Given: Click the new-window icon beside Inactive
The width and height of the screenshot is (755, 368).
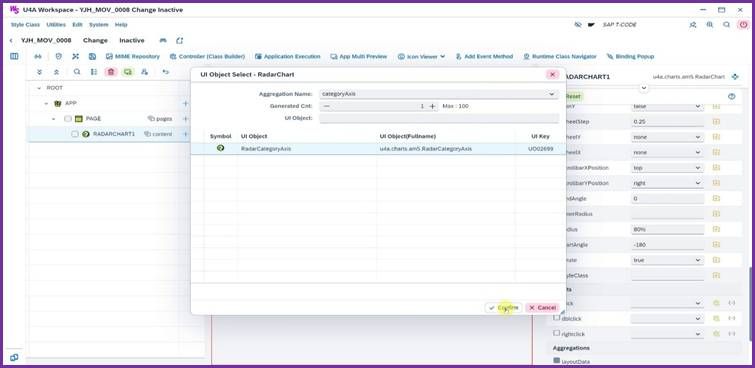Looking at the screenshot, I should (x=180, y=40).
